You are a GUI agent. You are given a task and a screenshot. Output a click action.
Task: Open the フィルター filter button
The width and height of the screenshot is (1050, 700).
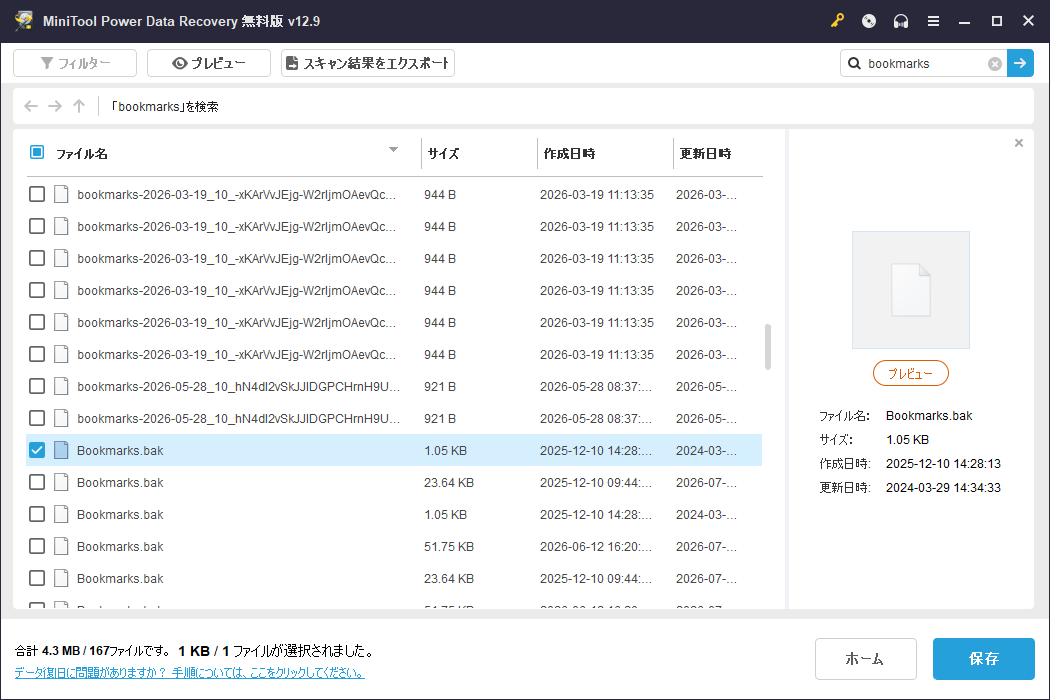click(x=75, y=63)
